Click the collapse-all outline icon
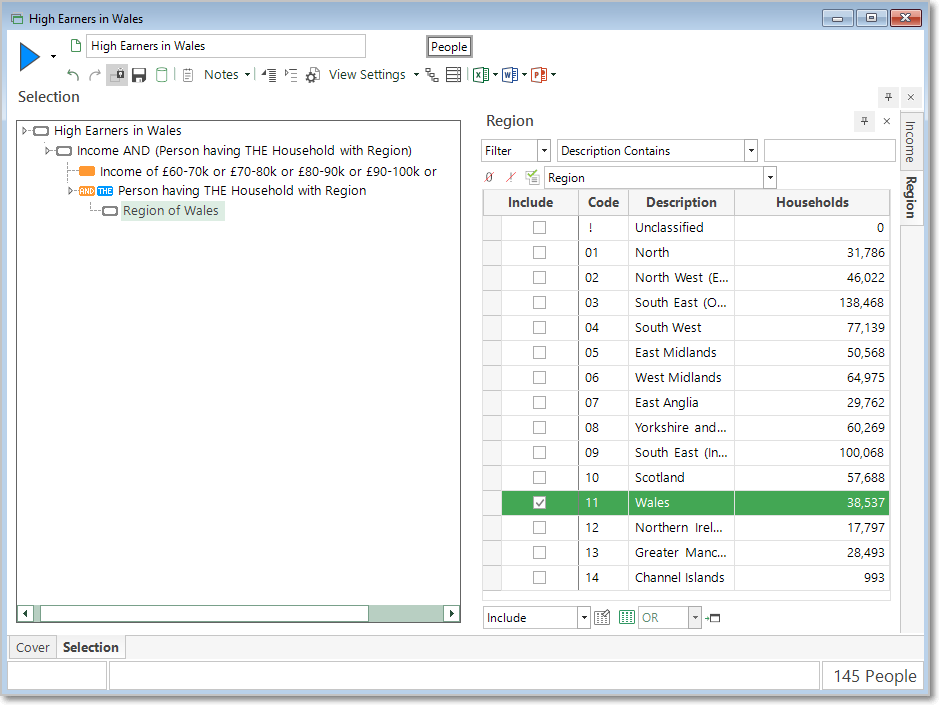This screenshot has height=705, width=939. click(268, 75)
